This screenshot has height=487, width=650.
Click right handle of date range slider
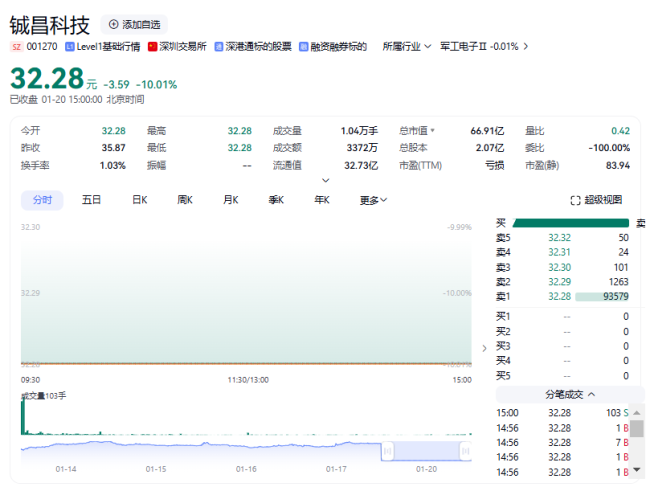pos(466,451)
